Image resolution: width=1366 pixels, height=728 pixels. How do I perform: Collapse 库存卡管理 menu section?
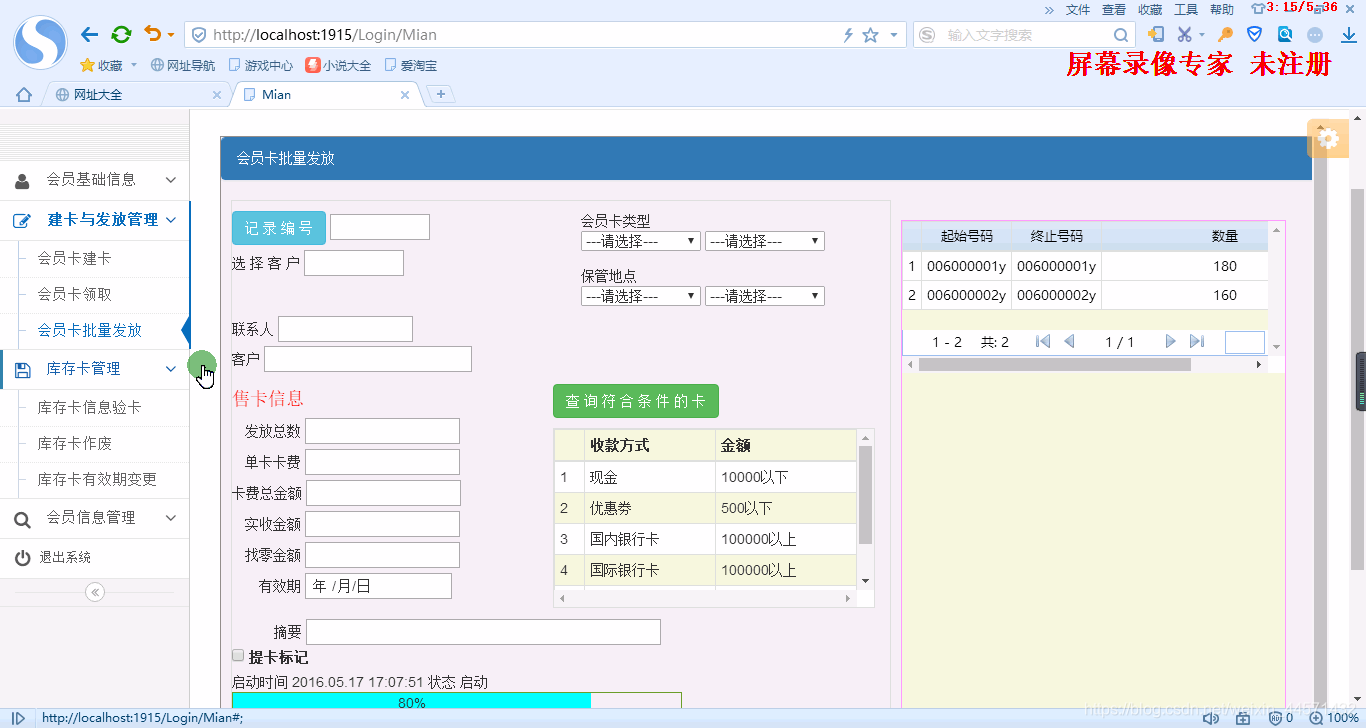tap(95, 369)
